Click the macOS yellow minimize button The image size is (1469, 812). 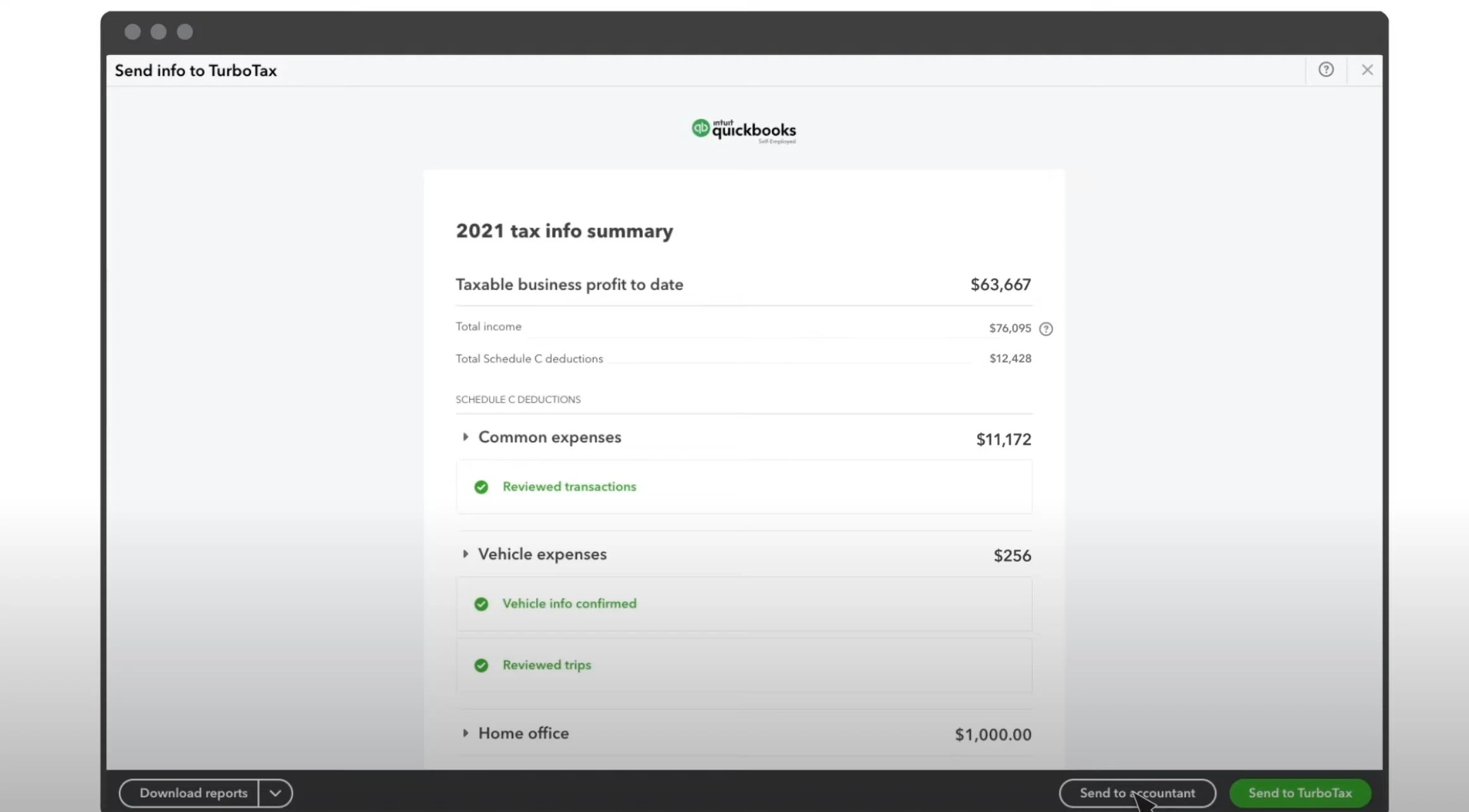(158, 32)
